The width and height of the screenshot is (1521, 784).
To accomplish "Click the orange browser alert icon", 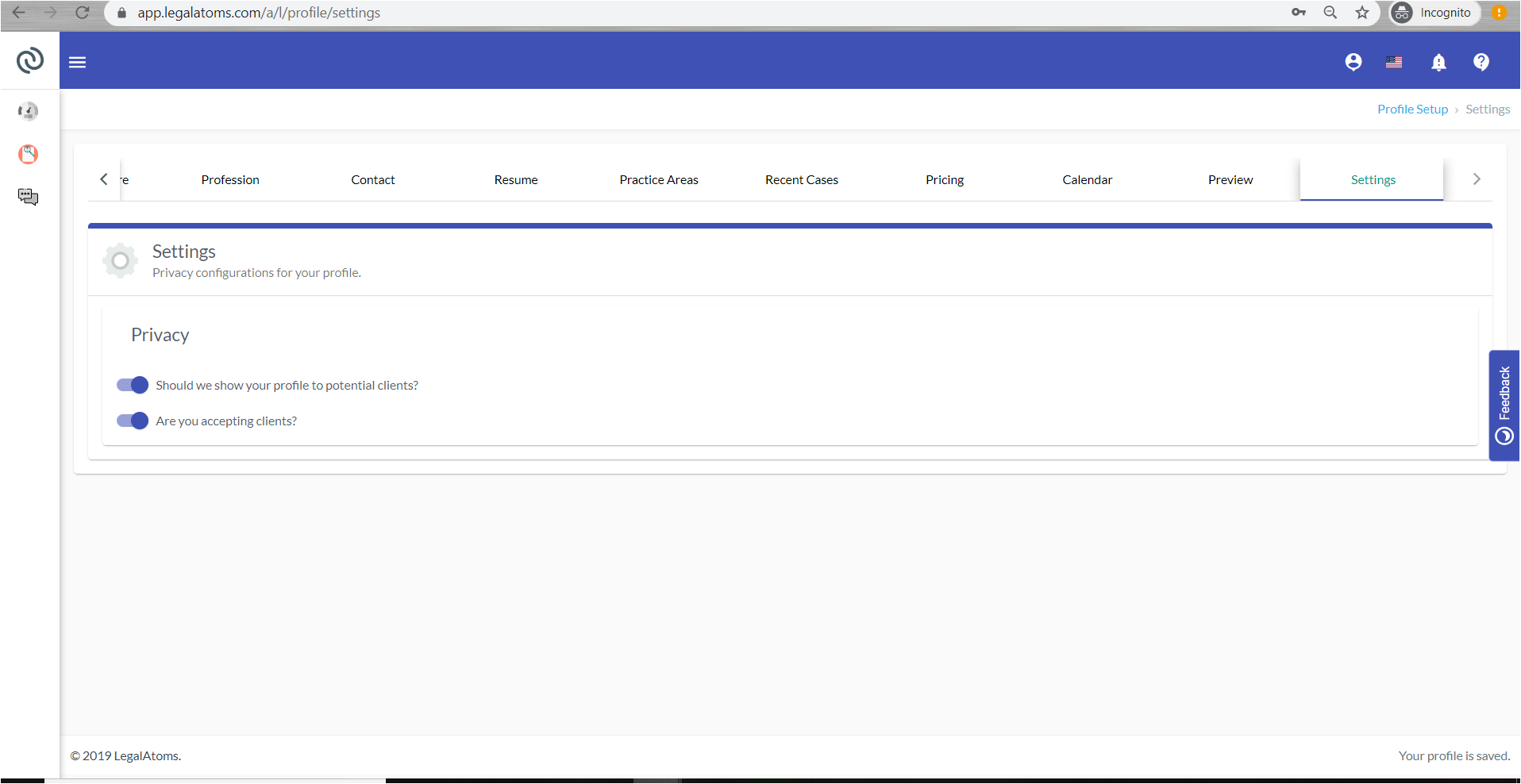I will point(1500,13).
